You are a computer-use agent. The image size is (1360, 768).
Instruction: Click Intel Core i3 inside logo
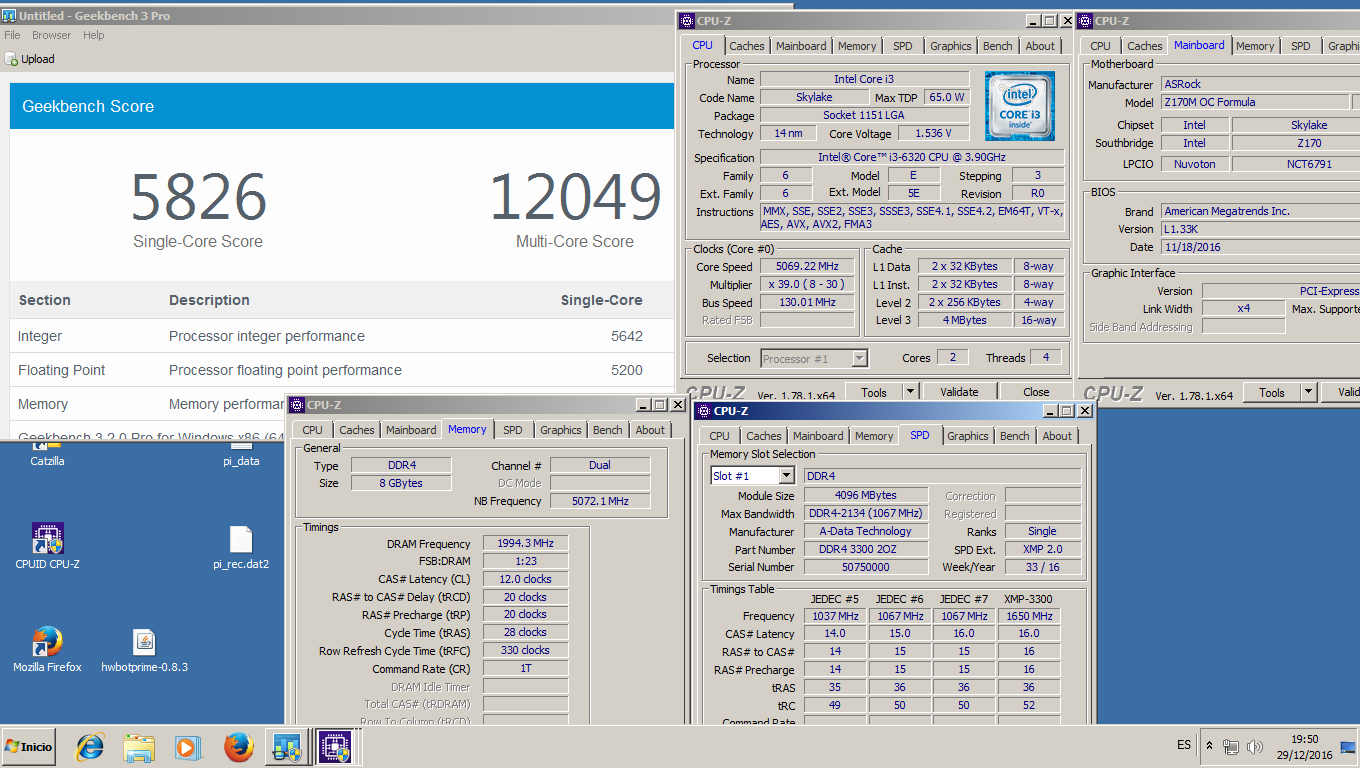point(1019,105)
